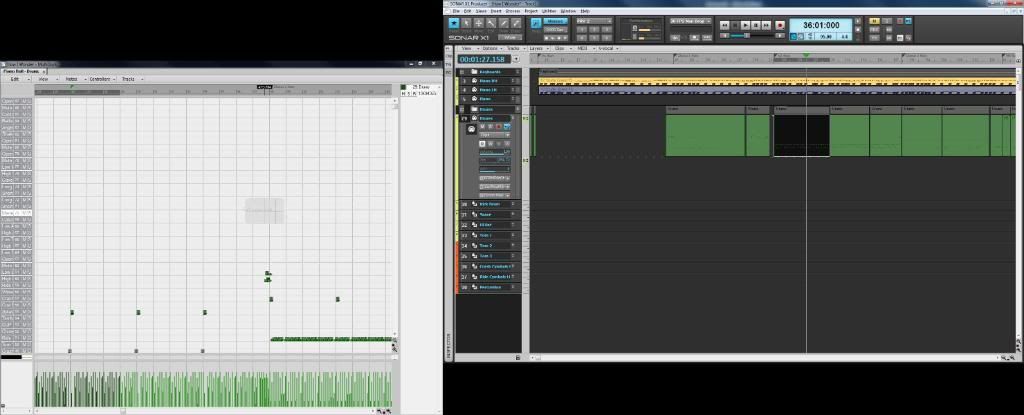Toggle Record arm on the Drums track
Viewport: 1024px width, 415px height.
coord(498,127)
